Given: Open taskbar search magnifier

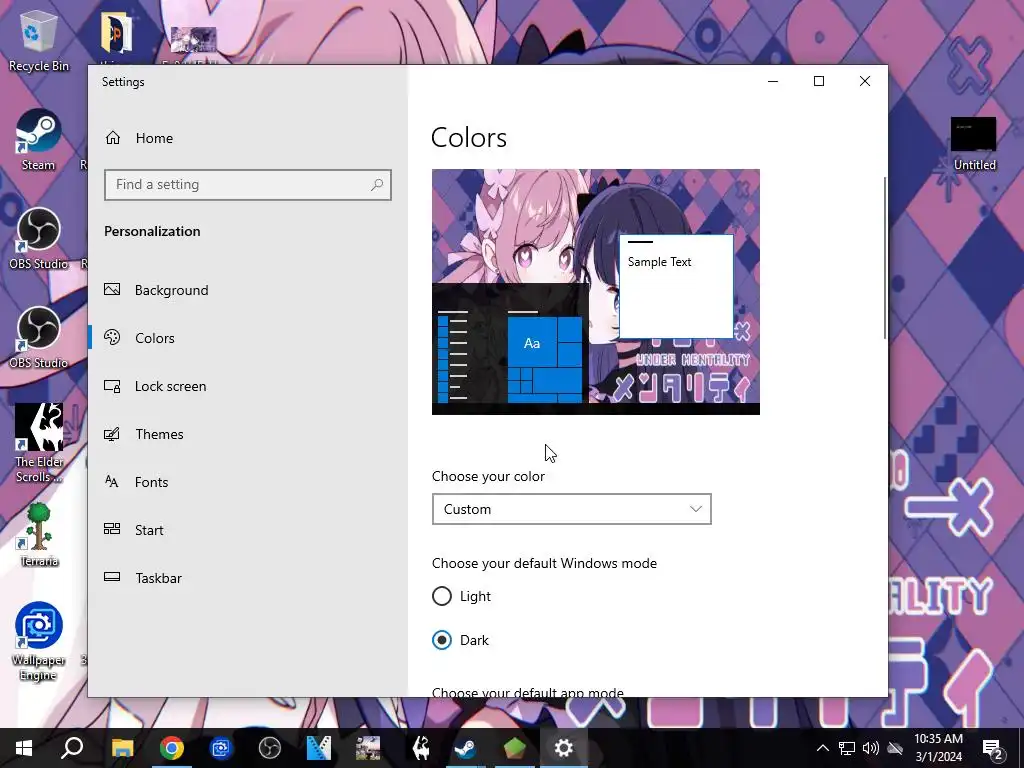Looking at the screenshot, I should pos(72,748).
